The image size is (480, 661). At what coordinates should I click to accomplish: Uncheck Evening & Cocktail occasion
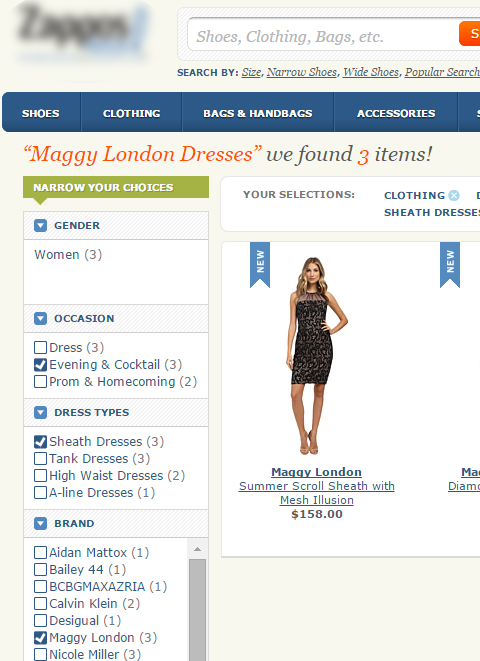click(x=40, y=365)
